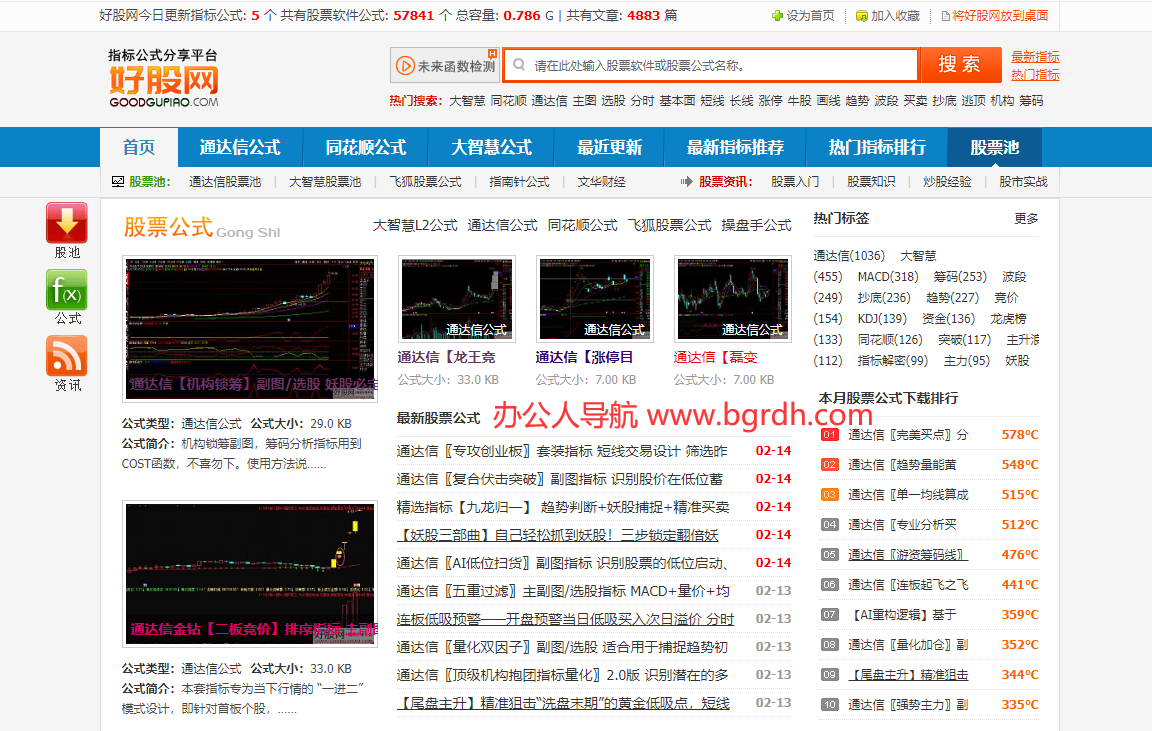Image resolution: width=1152 pixels, height=731 pixels.
Task: Open the orange RSS 资讯 icon
Action: (x=67, y=356)
